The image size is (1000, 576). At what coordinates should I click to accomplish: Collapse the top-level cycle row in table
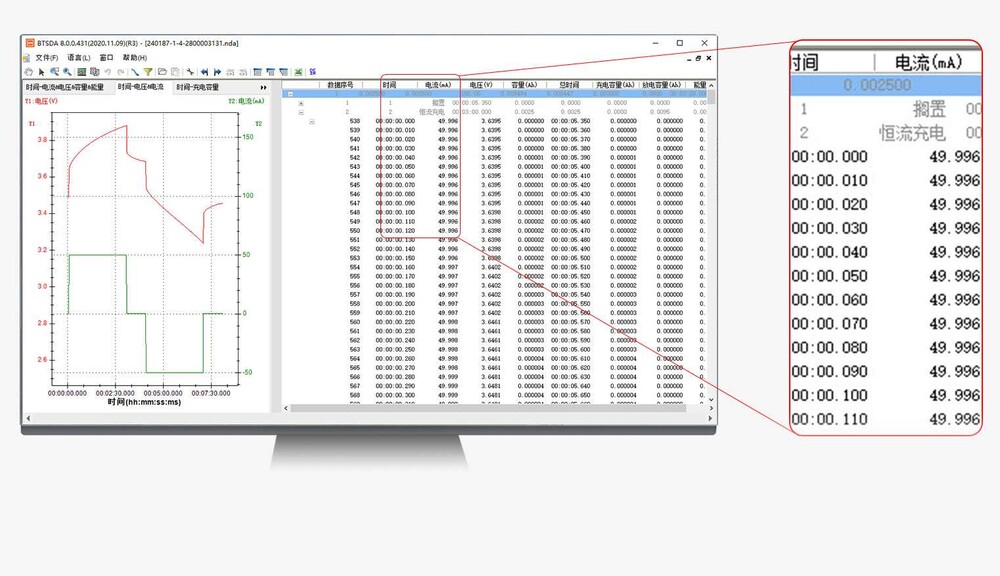click(290, 94)
